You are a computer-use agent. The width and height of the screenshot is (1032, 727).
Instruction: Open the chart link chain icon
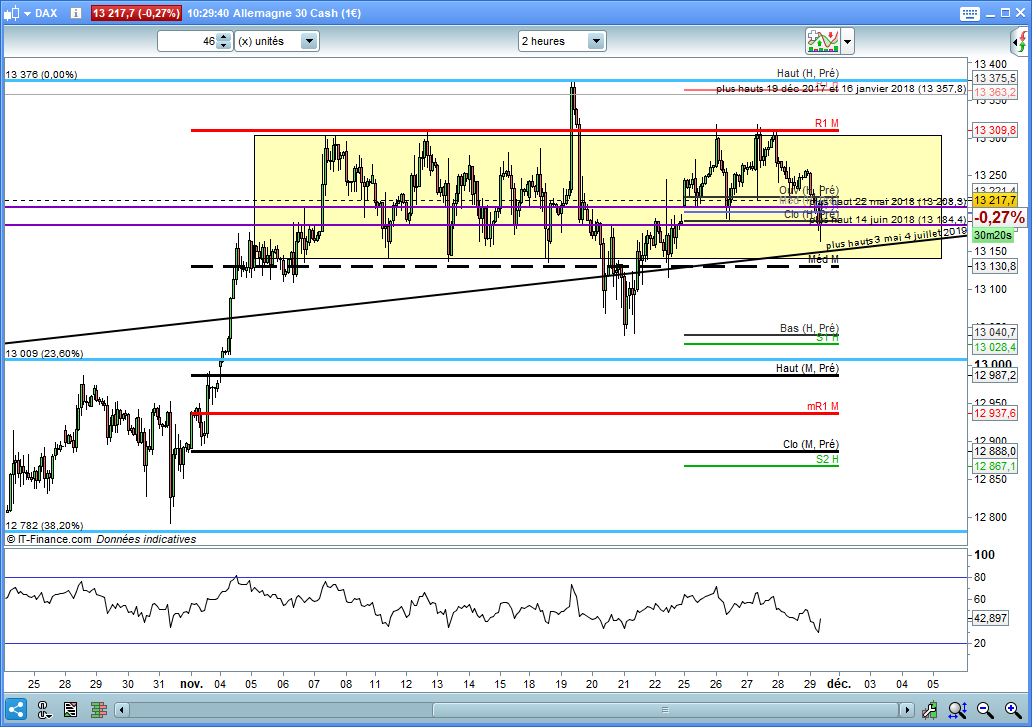coord(43,710)
